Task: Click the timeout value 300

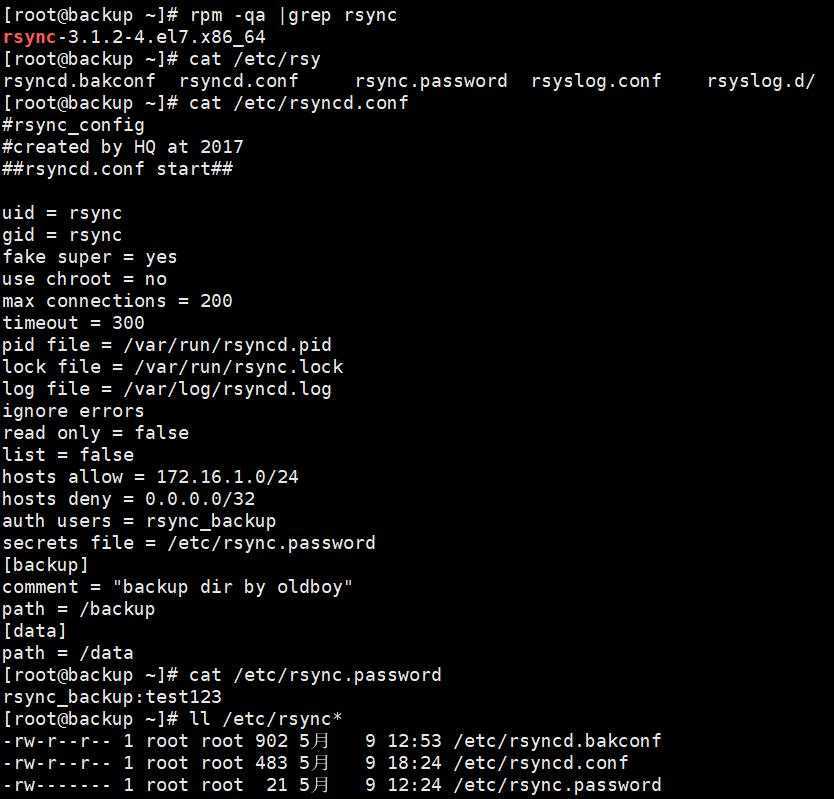Action: click(x=128, y=323)
